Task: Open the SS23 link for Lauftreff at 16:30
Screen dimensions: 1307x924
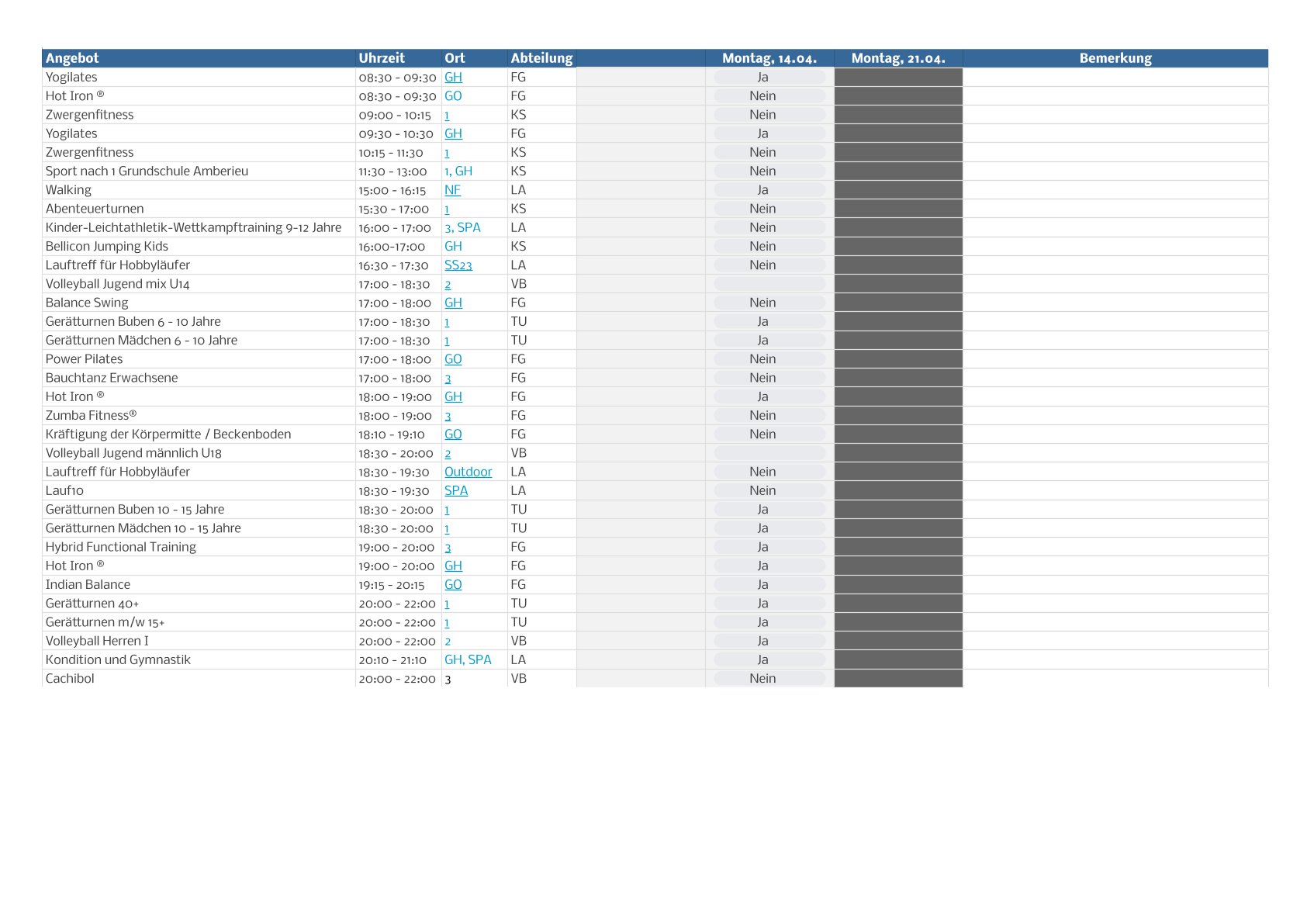Action: (458, 265)
